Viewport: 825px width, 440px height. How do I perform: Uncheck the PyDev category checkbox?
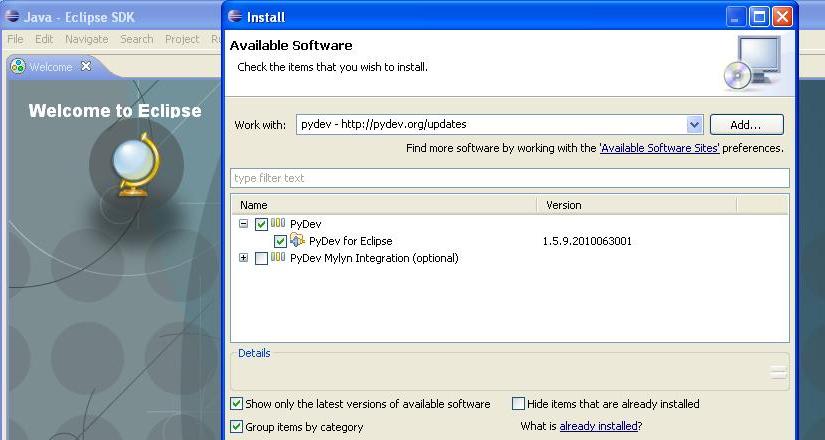(261, 224)
